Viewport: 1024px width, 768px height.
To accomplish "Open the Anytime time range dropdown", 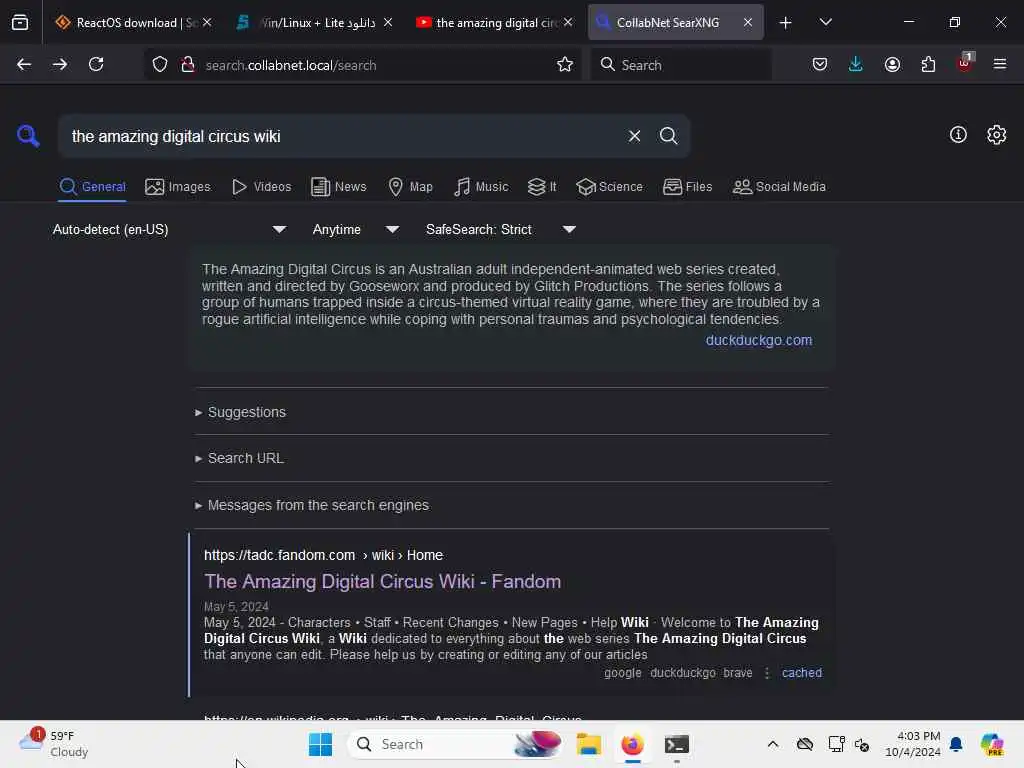I will 355,229.
